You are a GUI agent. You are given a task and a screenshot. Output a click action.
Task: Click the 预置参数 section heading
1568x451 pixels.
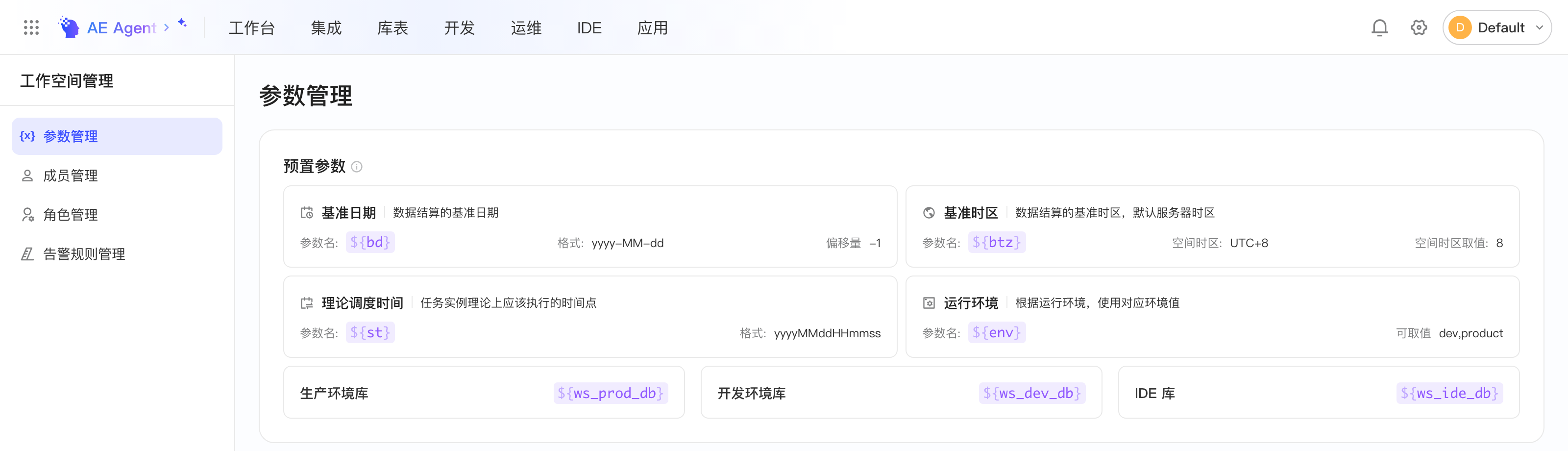click(314, 166)
